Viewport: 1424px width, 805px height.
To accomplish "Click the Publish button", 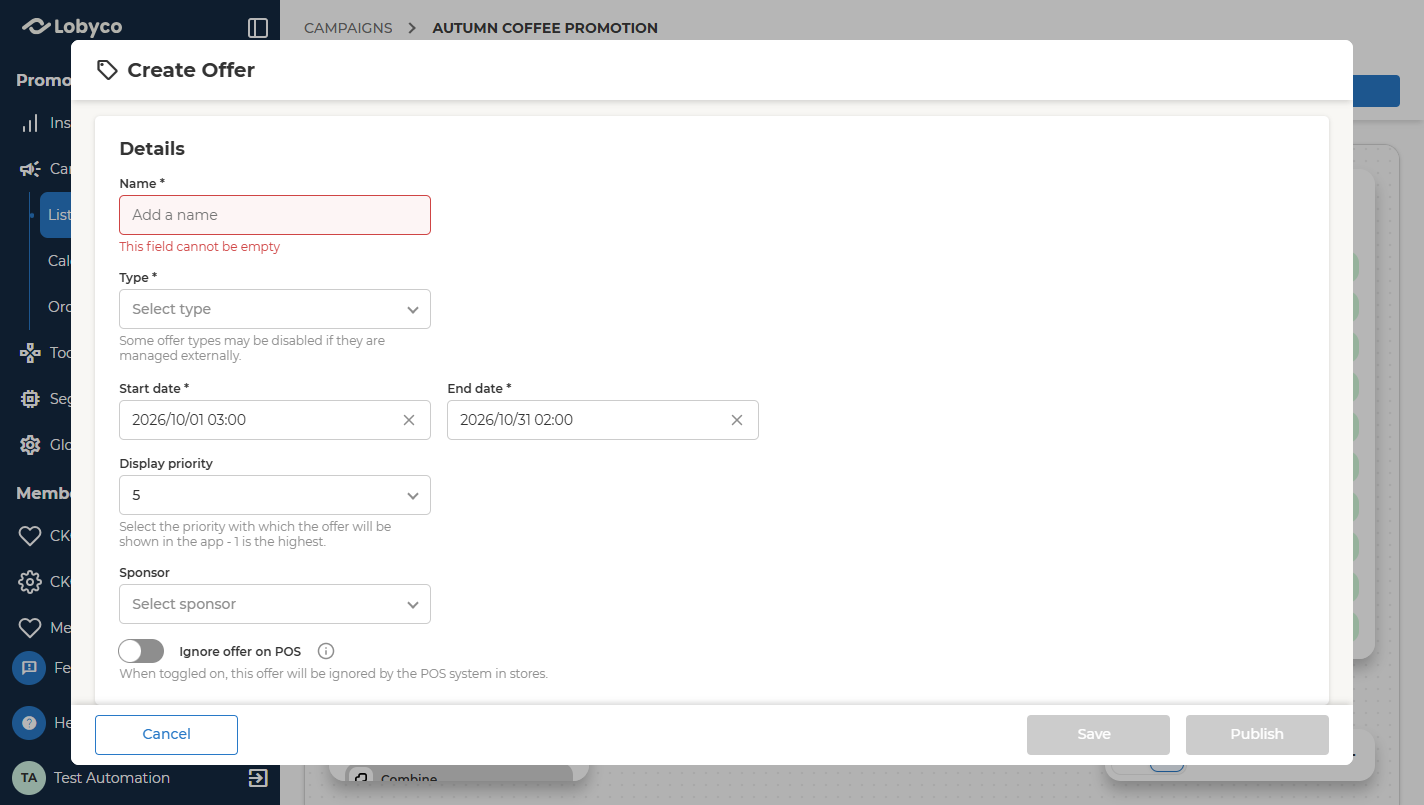I will [1257, 734].
